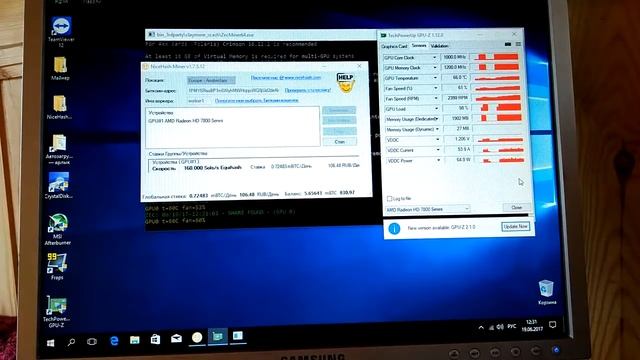Select GPU#1 AMD Radeon HD 7800 Series row
640x360 pixels.
tap(186, 121)
